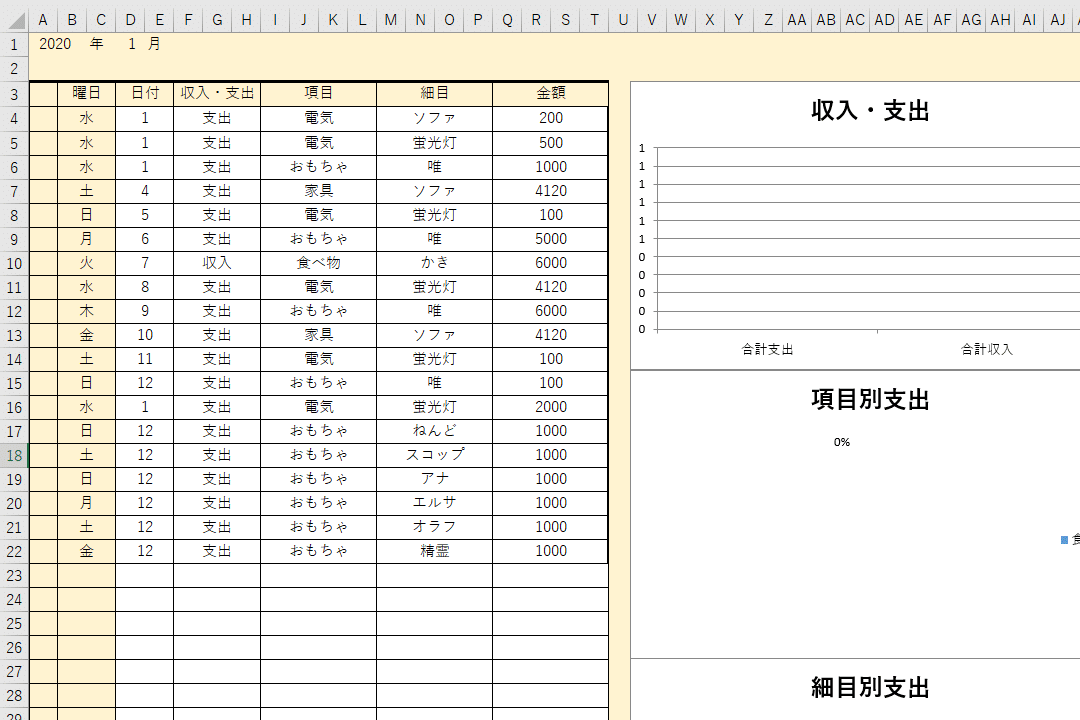1080x720 pixels.
Task: Select column header A
Action: pos(43,21)
